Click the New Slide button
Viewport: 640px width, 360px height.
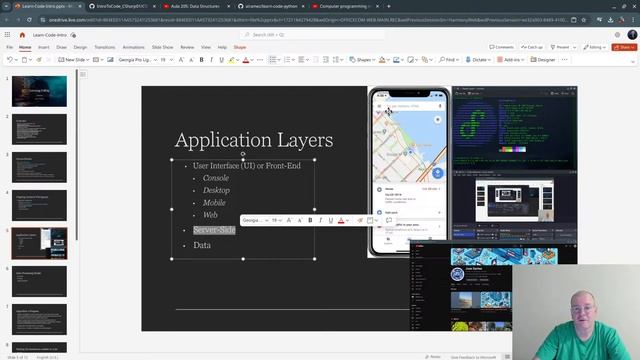coord(71,60)
